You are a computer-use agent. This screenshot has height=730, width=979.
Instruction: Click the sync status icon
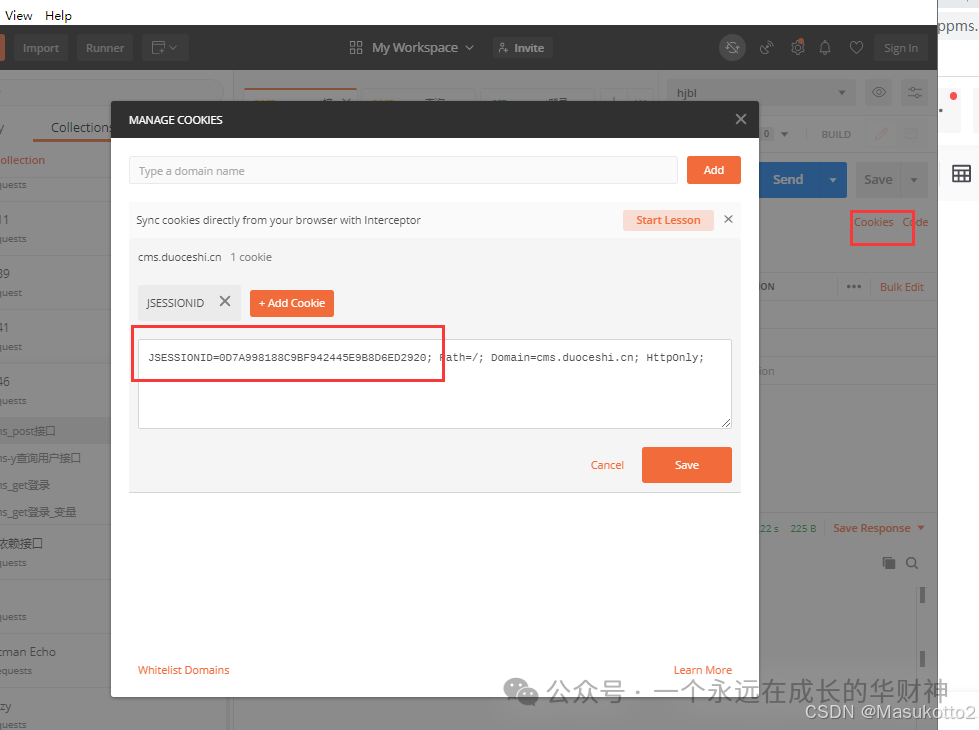[x=732, y=48]
